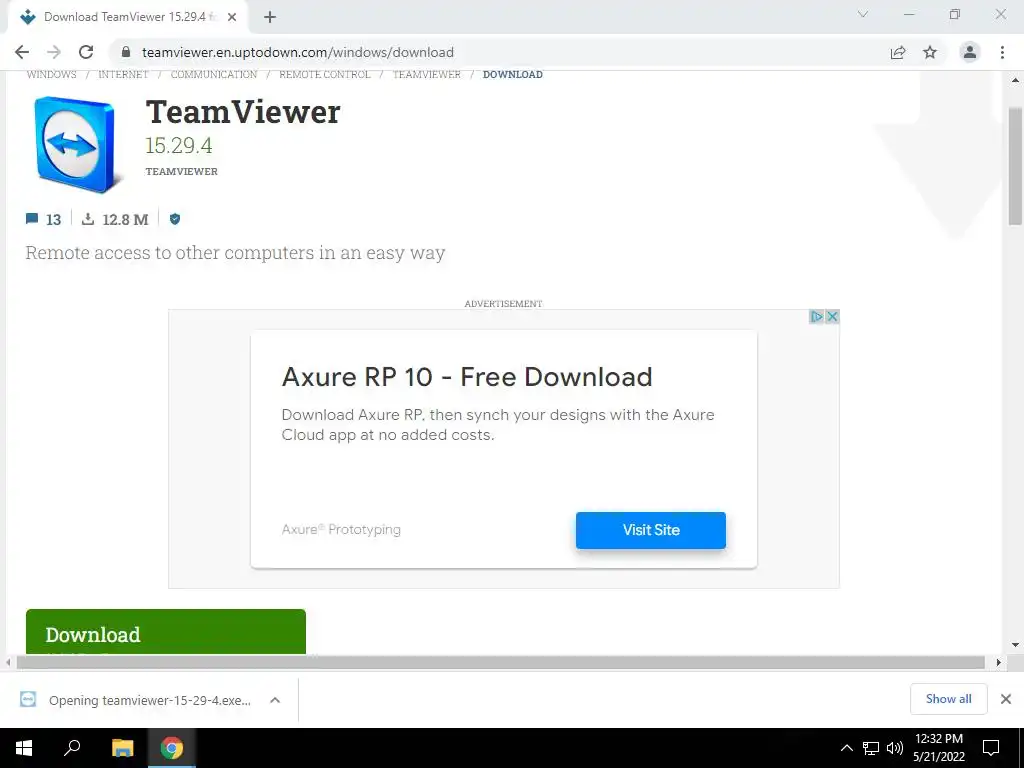Bookmark this page with the star
The height and width of the screenshot is (768, 1024).
(x=930, y=52)
